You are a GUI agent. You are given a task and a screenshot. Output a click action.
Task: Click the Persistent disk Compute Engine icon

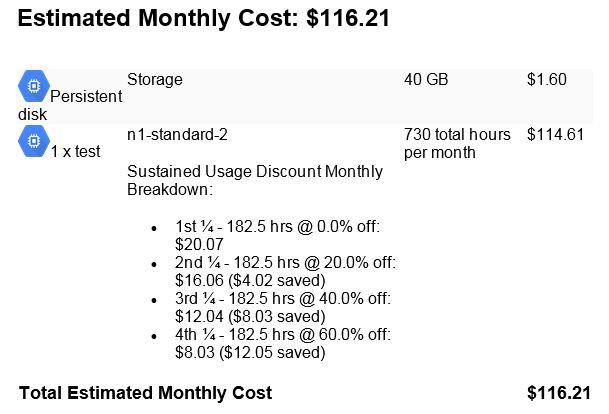pyautogui.click(x=34, y=86)
